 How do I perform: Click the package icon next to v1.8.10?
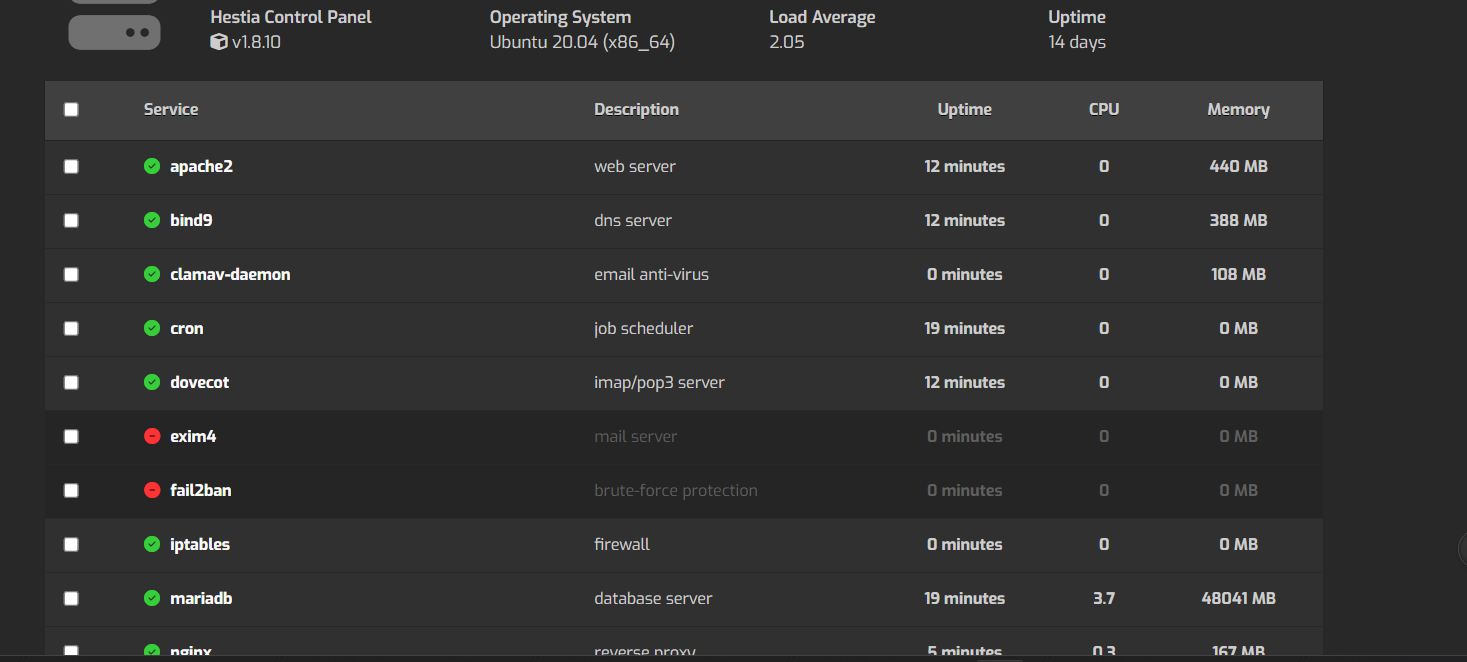219,42
